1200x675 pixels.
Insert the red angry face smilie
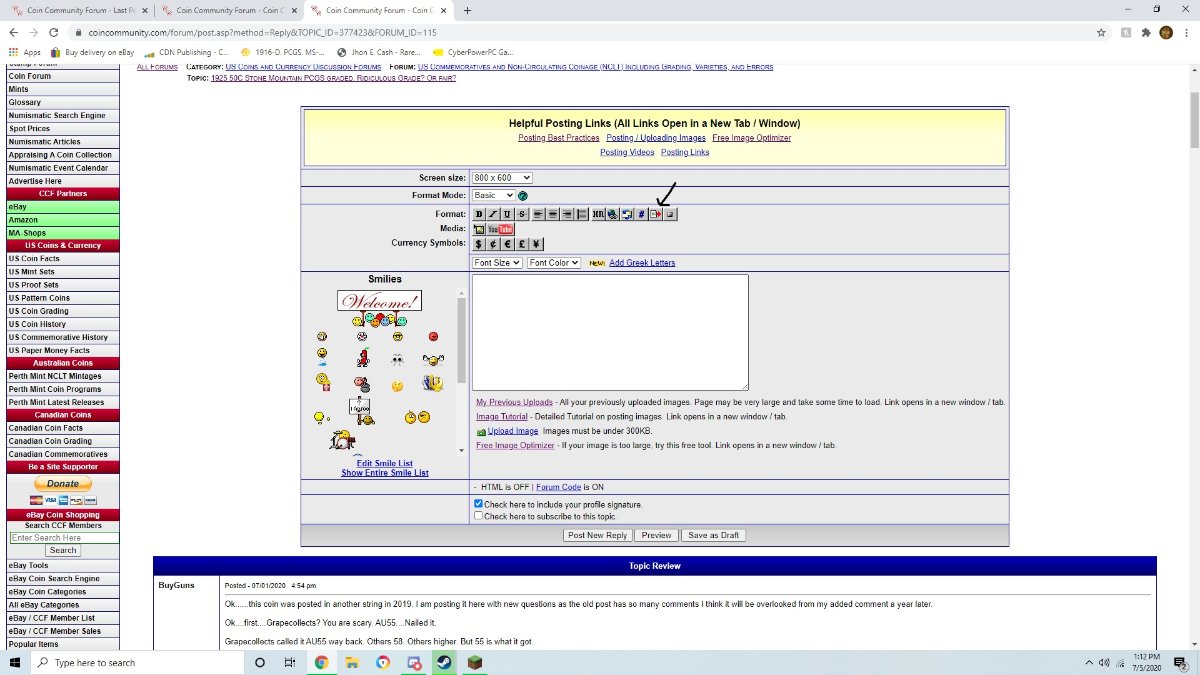point(433,336)
